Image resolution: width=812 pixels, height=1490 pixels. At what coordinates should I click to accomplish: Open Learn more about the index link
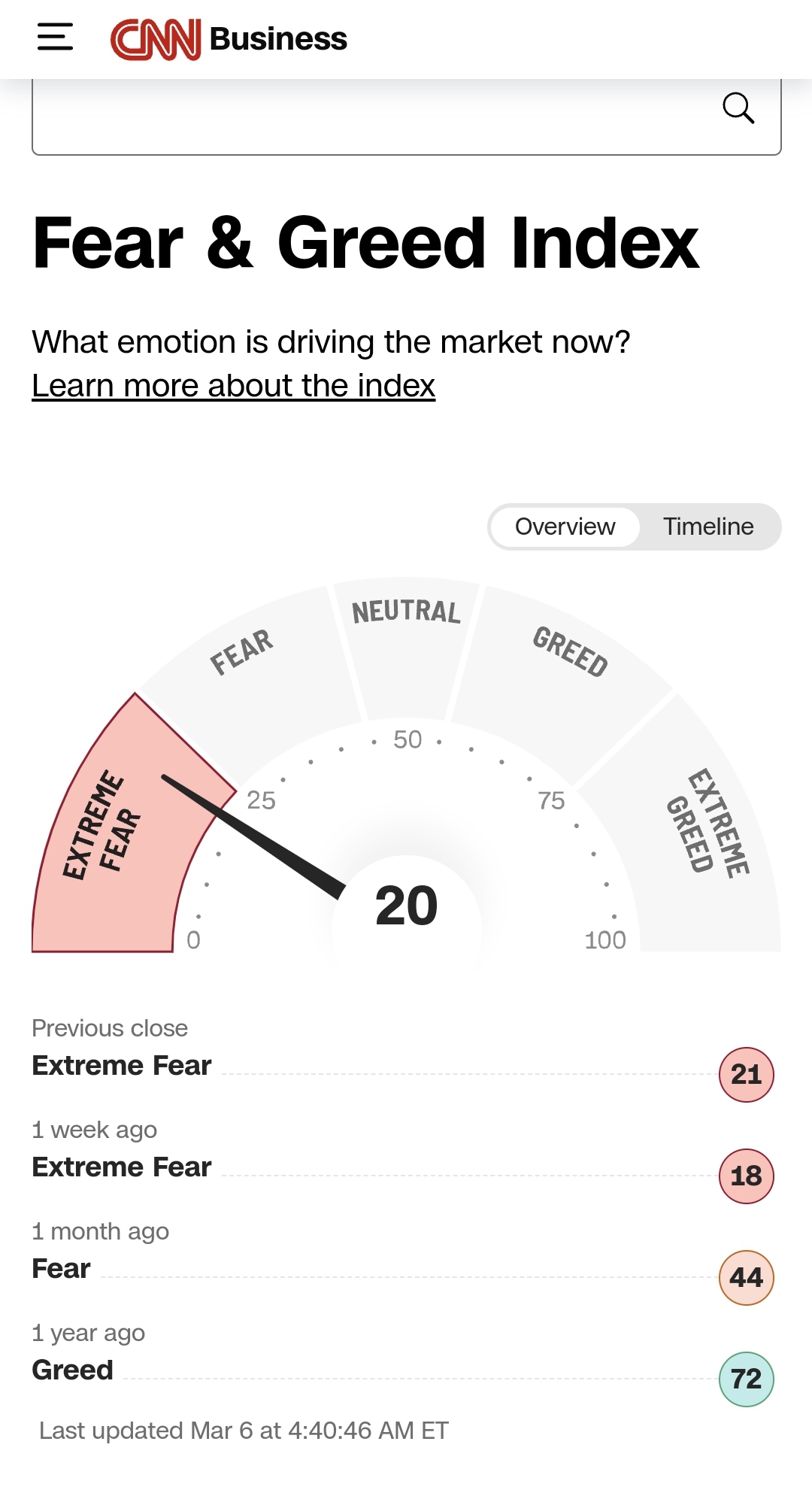233,386
